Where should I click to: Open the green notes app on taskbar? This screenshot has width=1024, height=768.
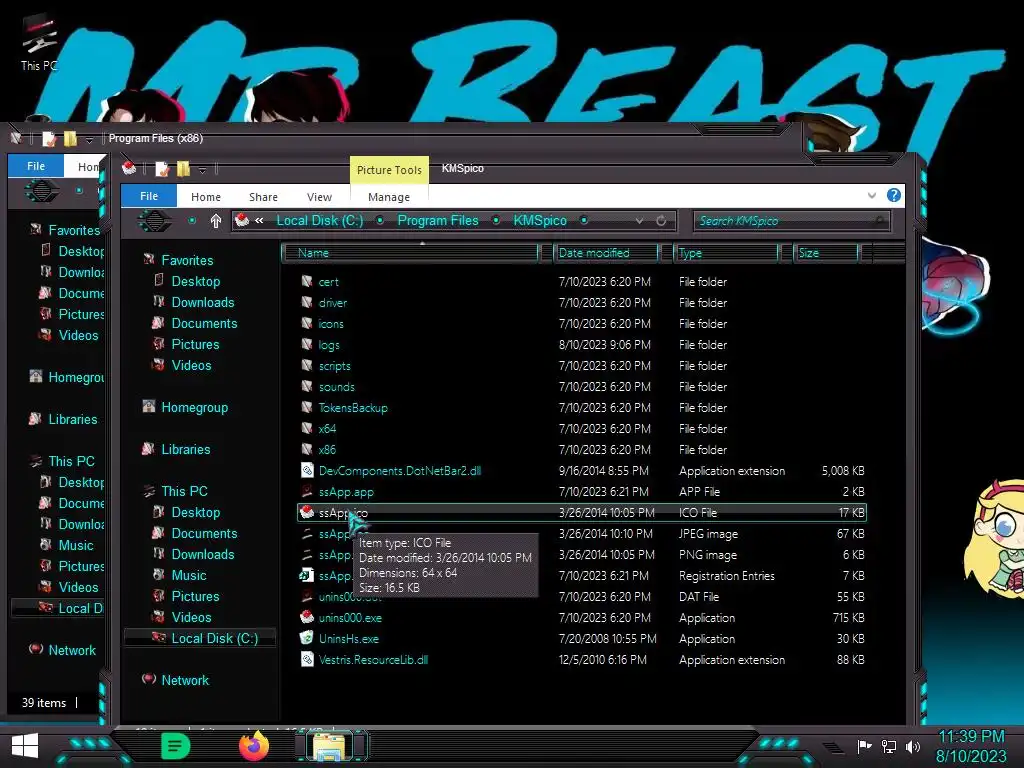[x=175, y=746]
